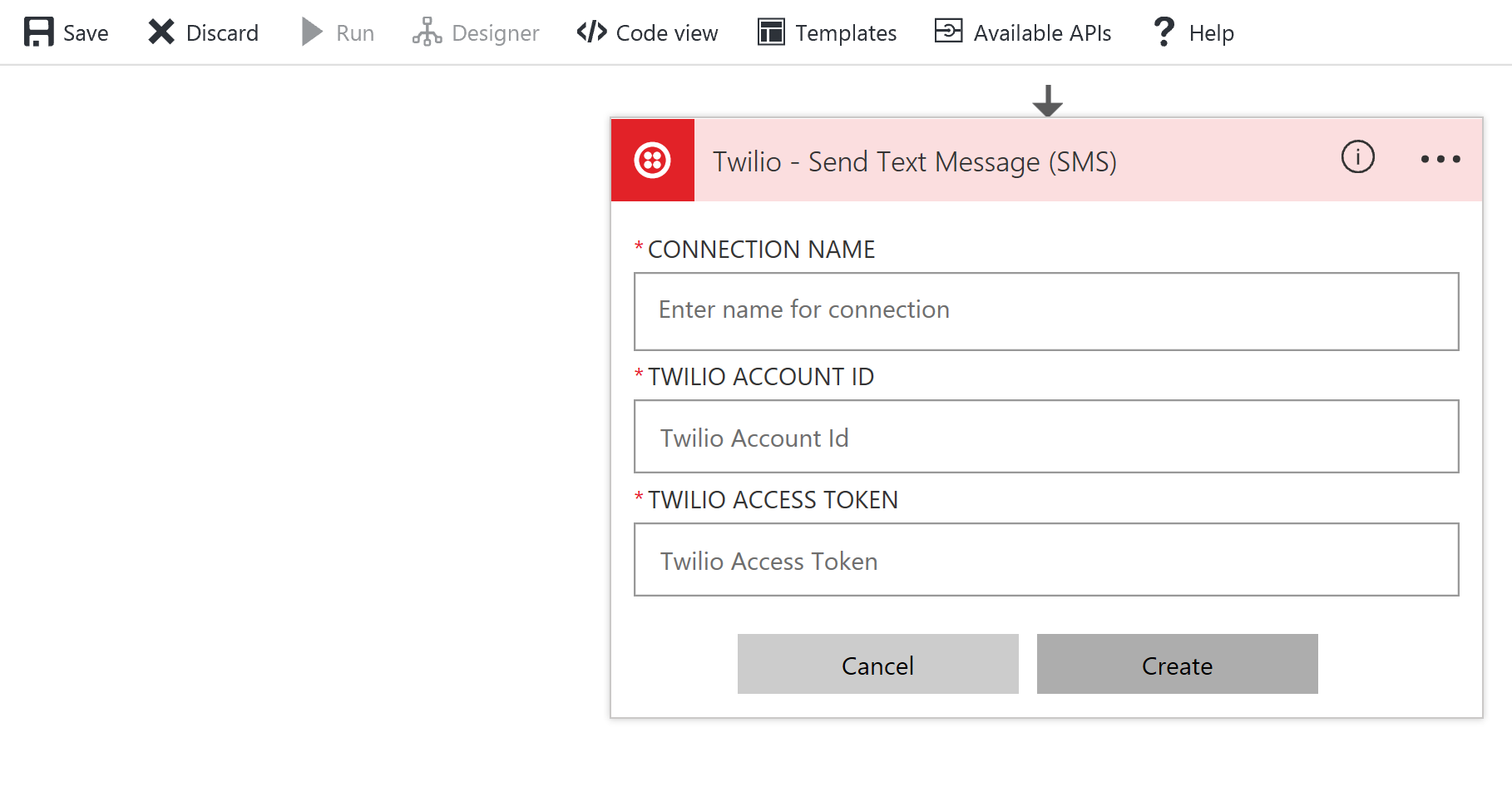Click the Available APIs icon

tap(948, 32)
